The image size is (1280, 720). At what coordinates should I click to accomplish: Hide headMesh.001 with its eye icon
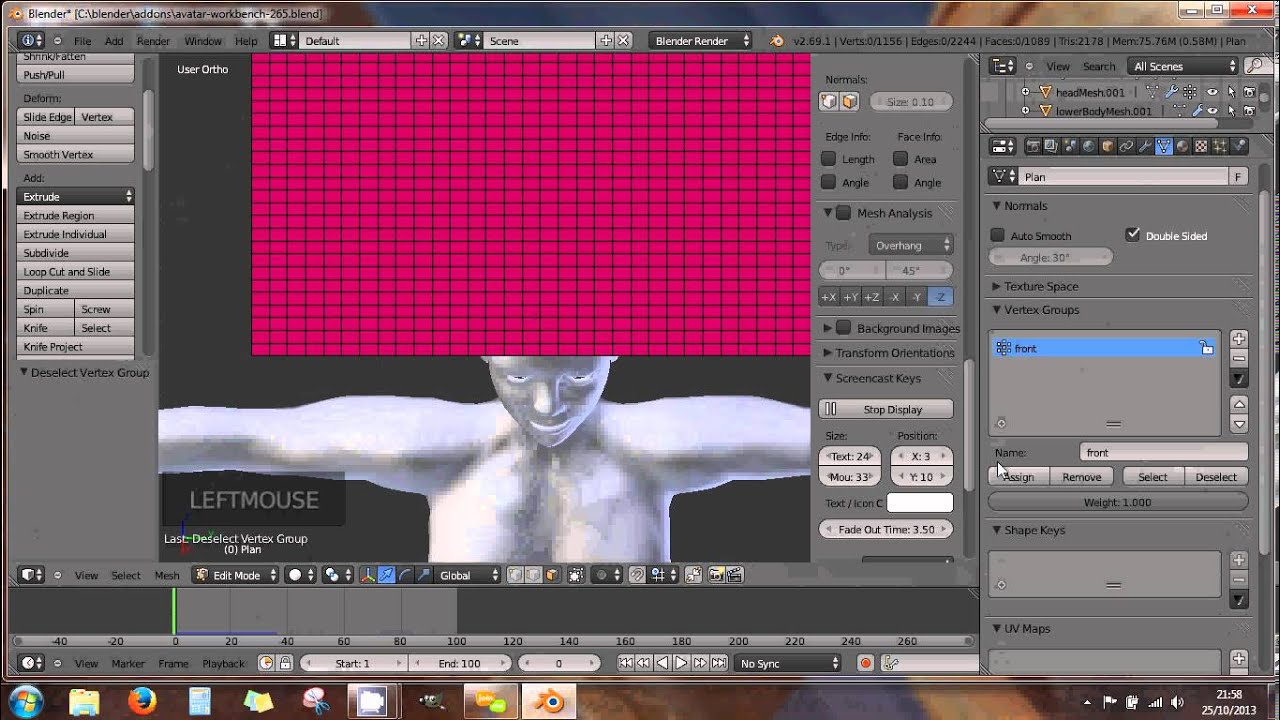click(x=1211, y=92)
